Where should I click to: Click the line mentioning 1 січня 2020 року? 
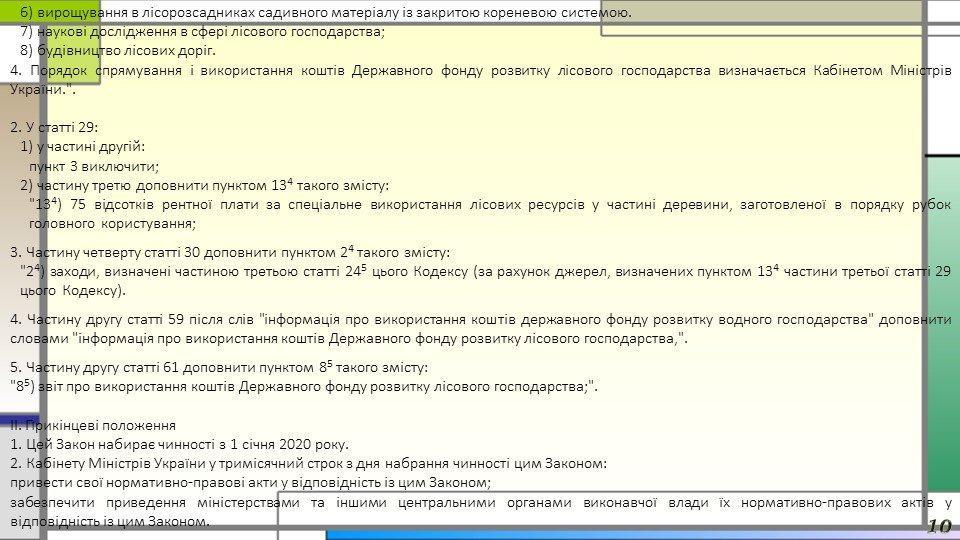tap(178, 444)
